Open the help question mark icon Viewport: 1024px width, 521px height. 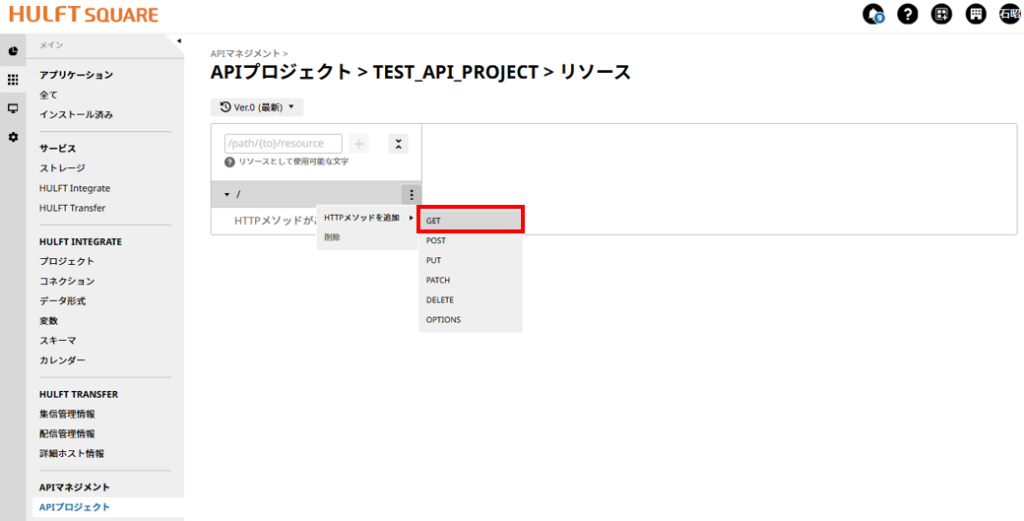click(x=907, y=14)
